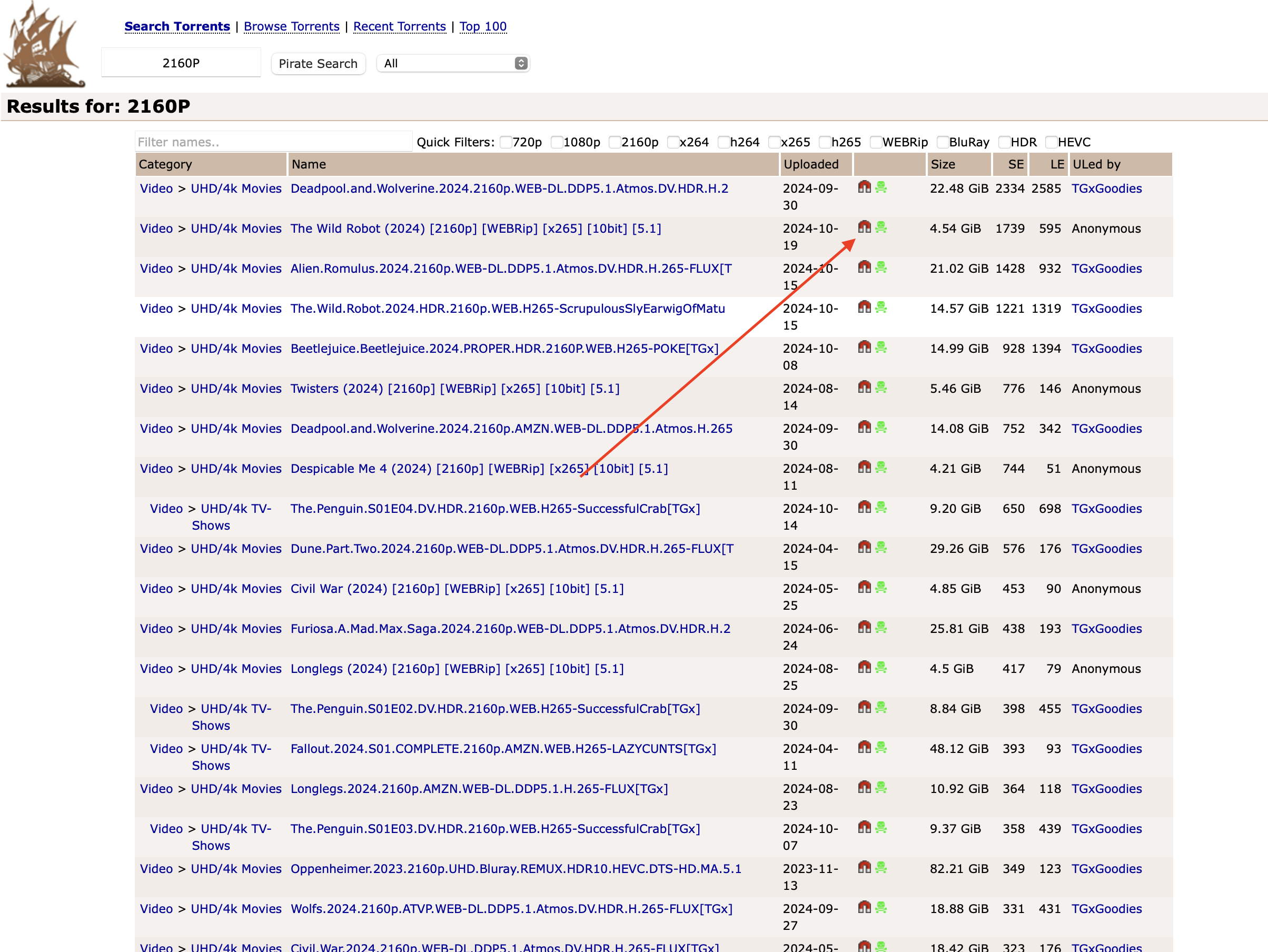Click magnet icon for Dune.Part.Two row
This screenshot has width=1268, height=952.
[x=865, y=548]
